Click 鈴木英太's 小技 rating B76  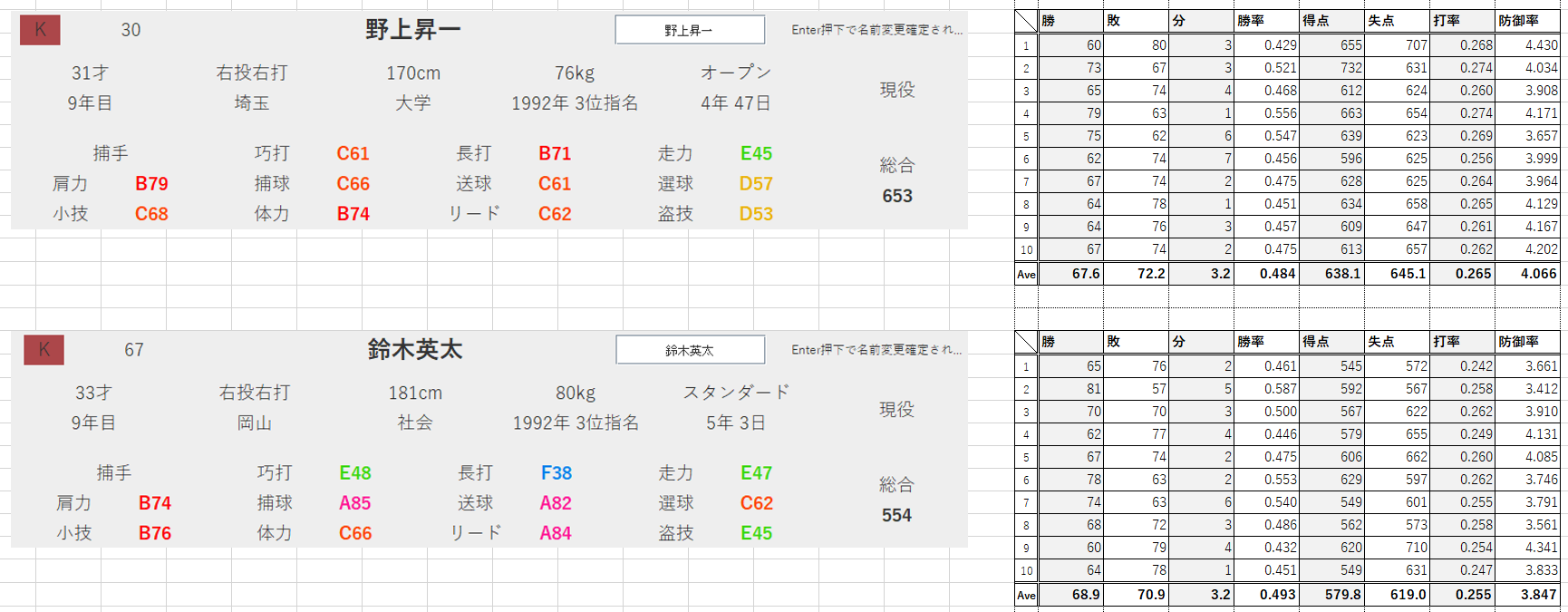click(155, 533)
